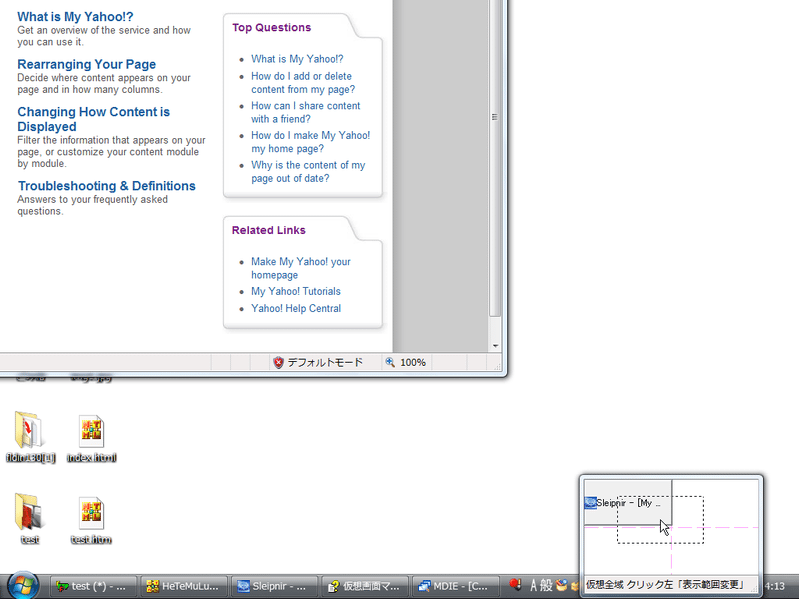
Task: Open the Windows Start orb
Action: click(22, 585)
